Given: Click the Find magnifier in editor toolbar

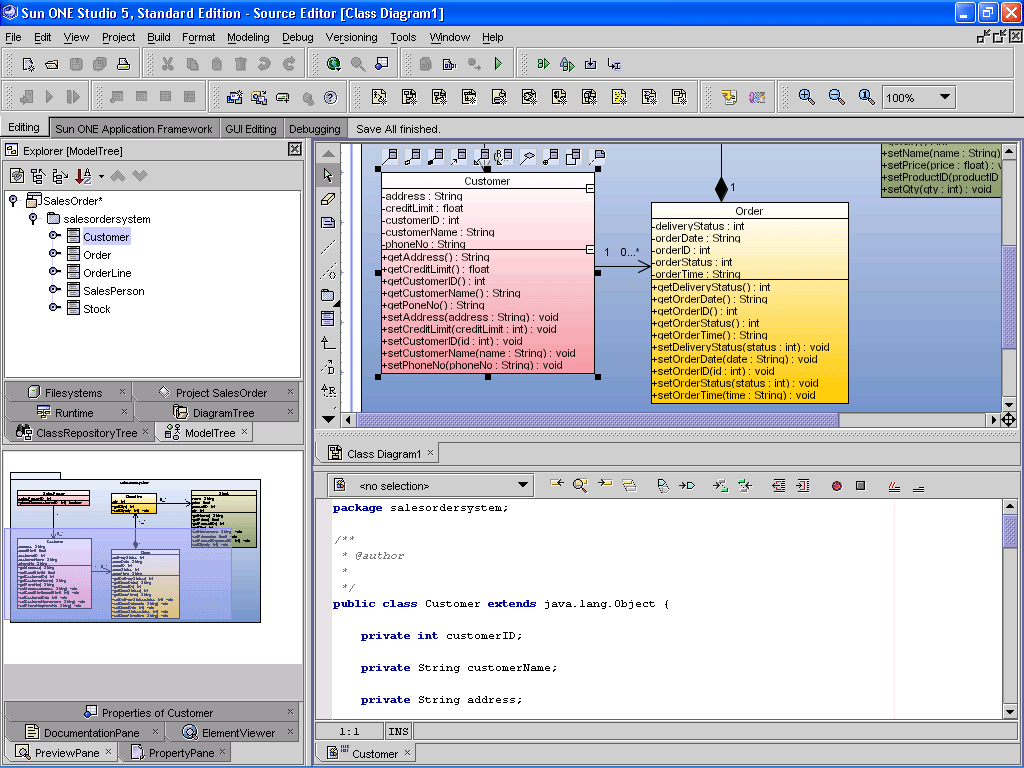Looking at the screenshot, I should point(580,485).
